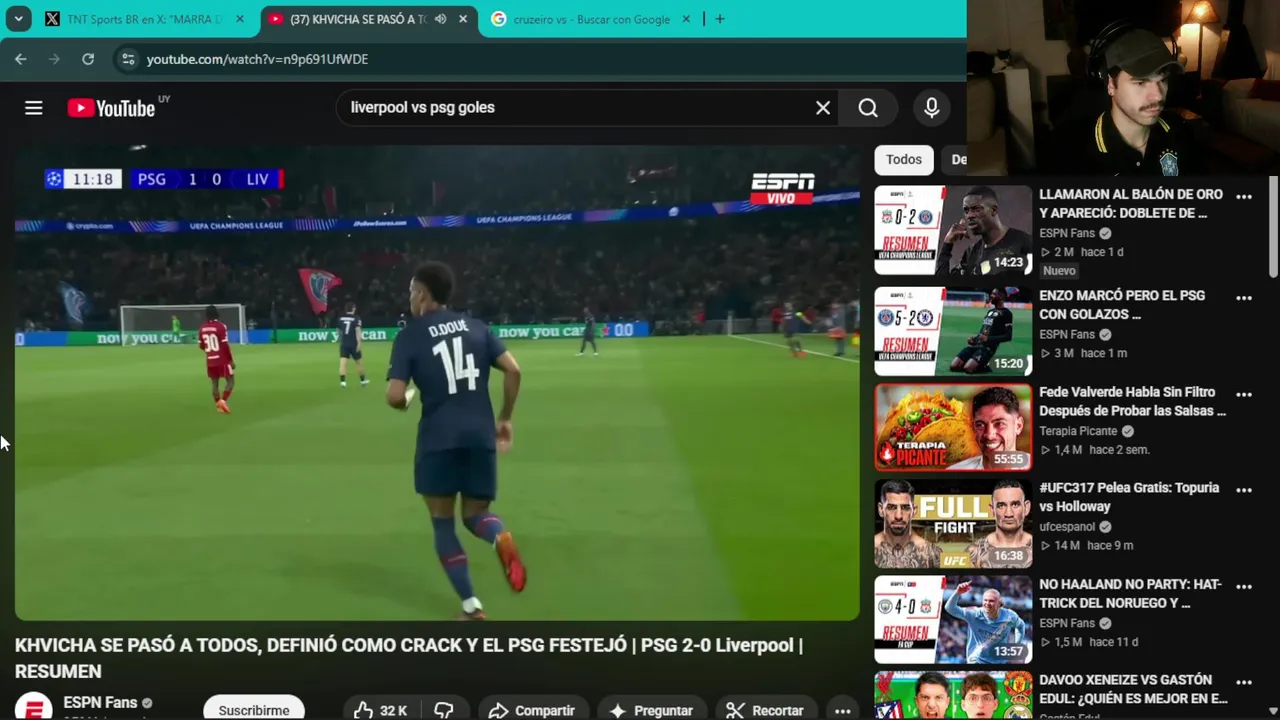Open ENZO MARCÓ PERO EL PSG thumbnail
1280x720 pixels.
click(953, 331)
